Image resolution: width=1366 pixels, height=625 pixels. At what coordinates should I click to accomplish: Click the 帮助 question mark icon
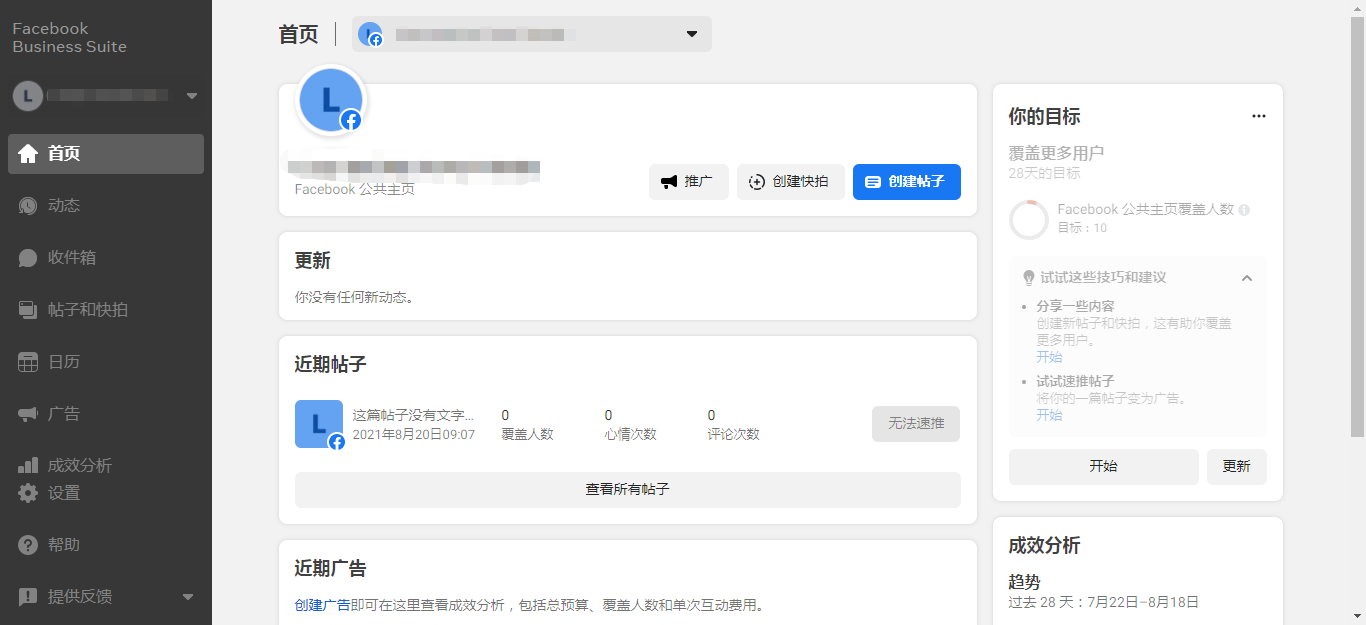pyautogui.click(x=28, y=545)
